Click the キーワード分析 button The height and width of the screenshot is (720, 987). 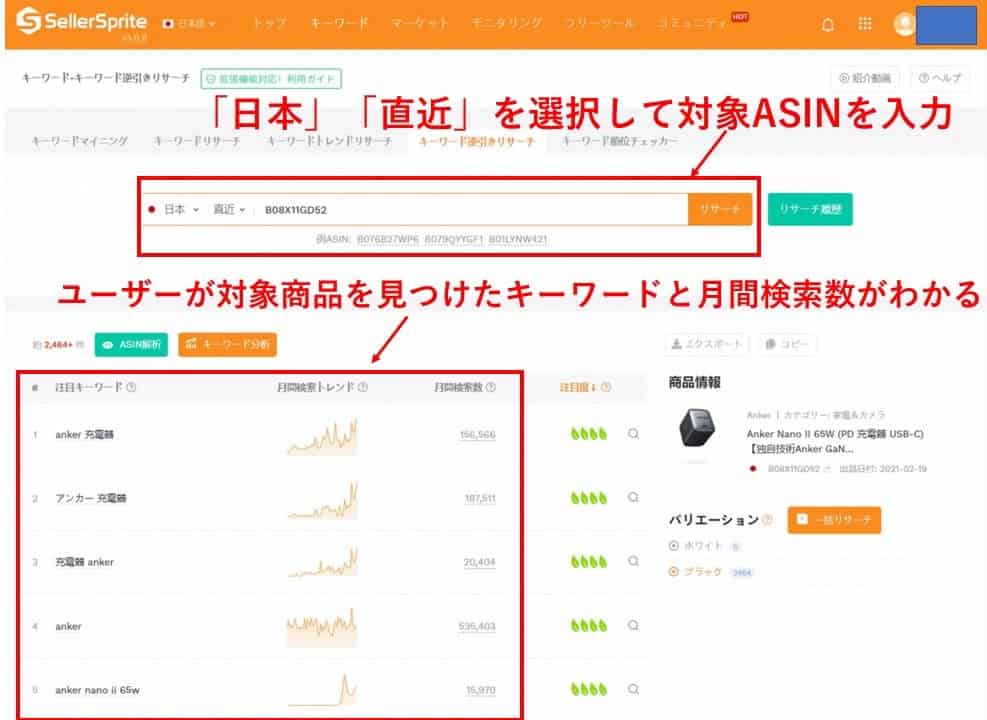tap(227, 344)
